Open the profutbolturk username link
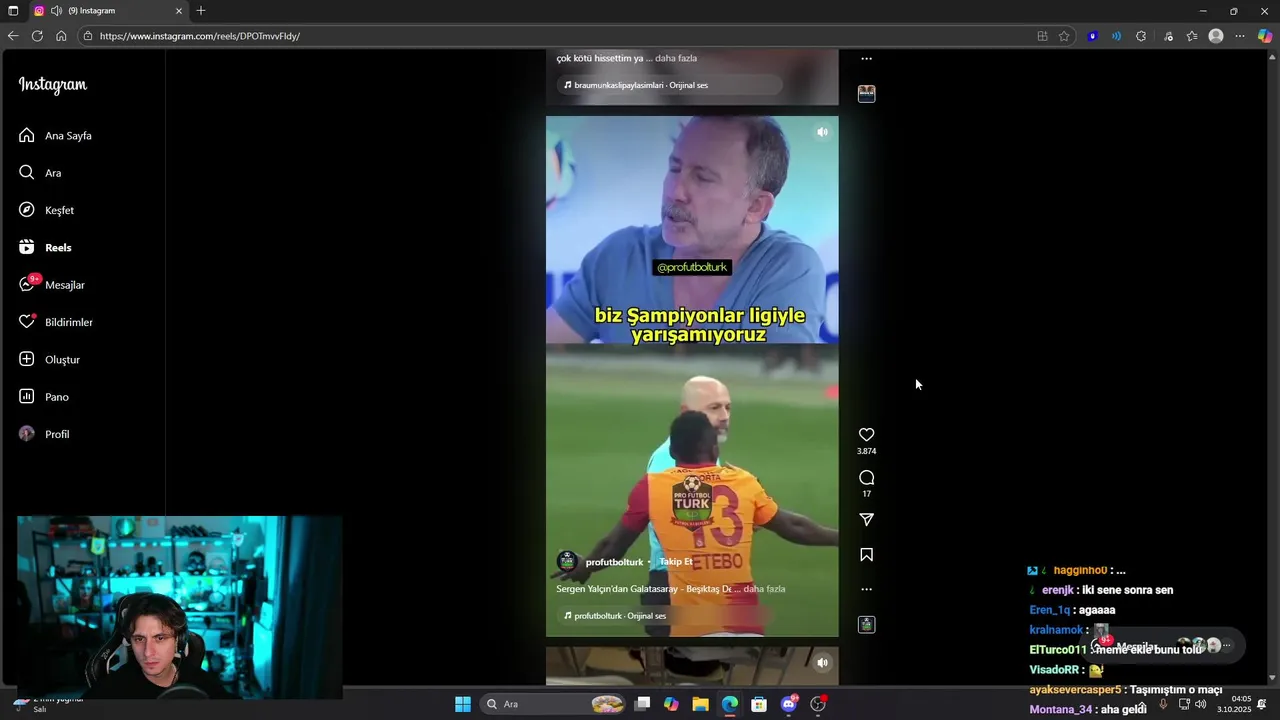1280x720 pixels. click(614, 562)
